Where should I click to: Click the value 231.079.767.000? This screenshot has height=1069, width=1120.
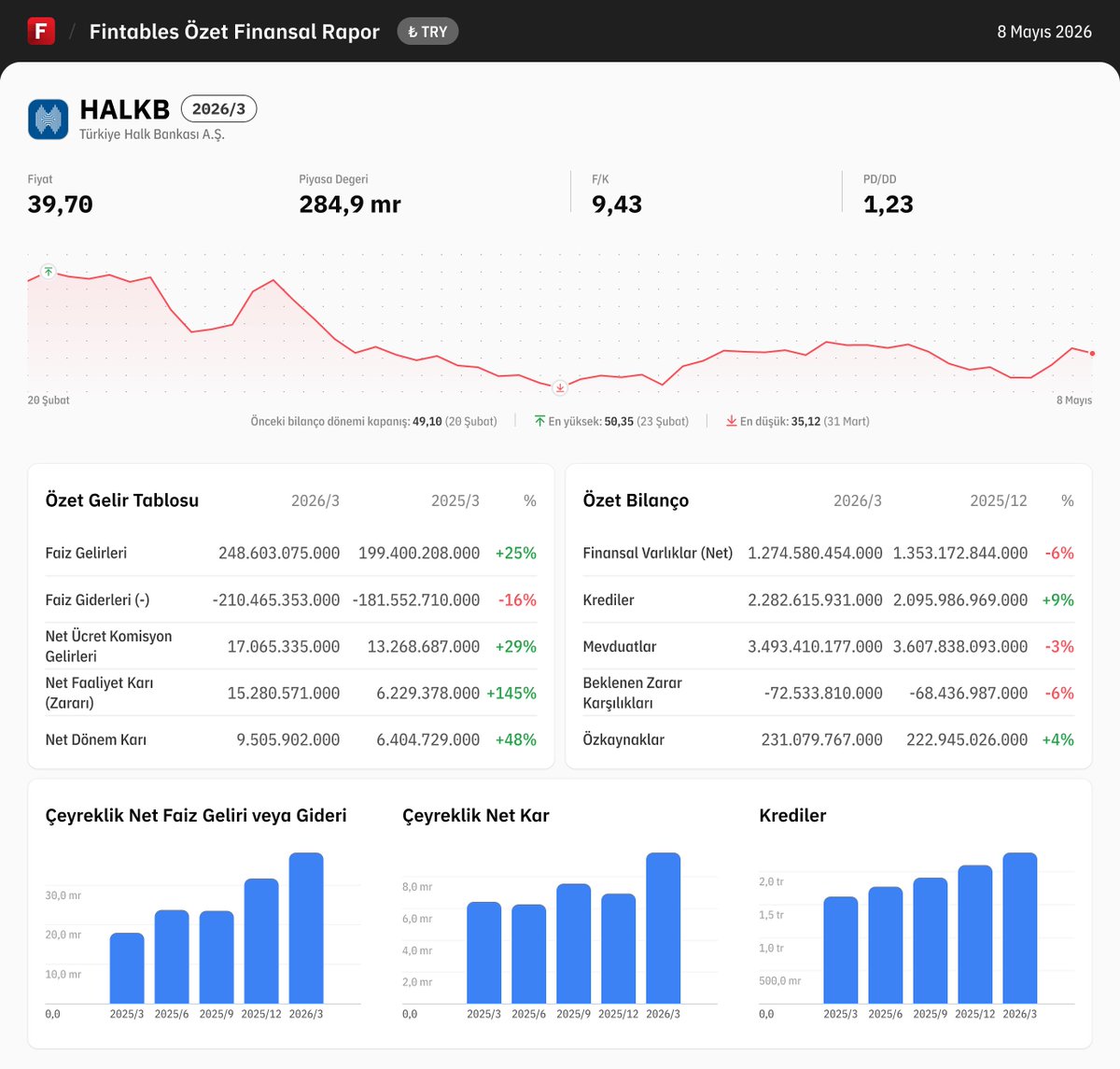pos(822,739)
